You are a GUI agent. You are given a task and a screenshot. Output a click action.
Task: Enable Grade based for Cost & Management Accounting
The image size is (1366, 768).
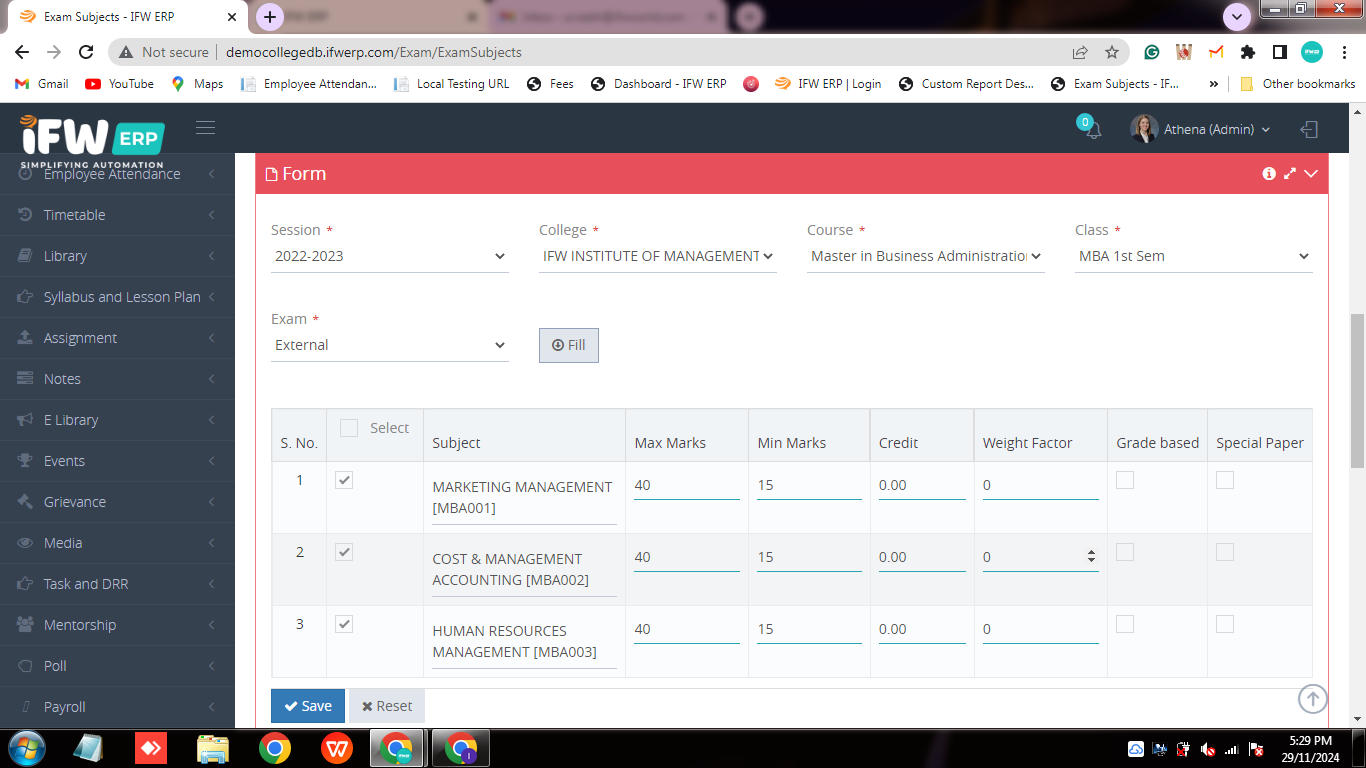pyautogui.click(x=1125, y=552)
